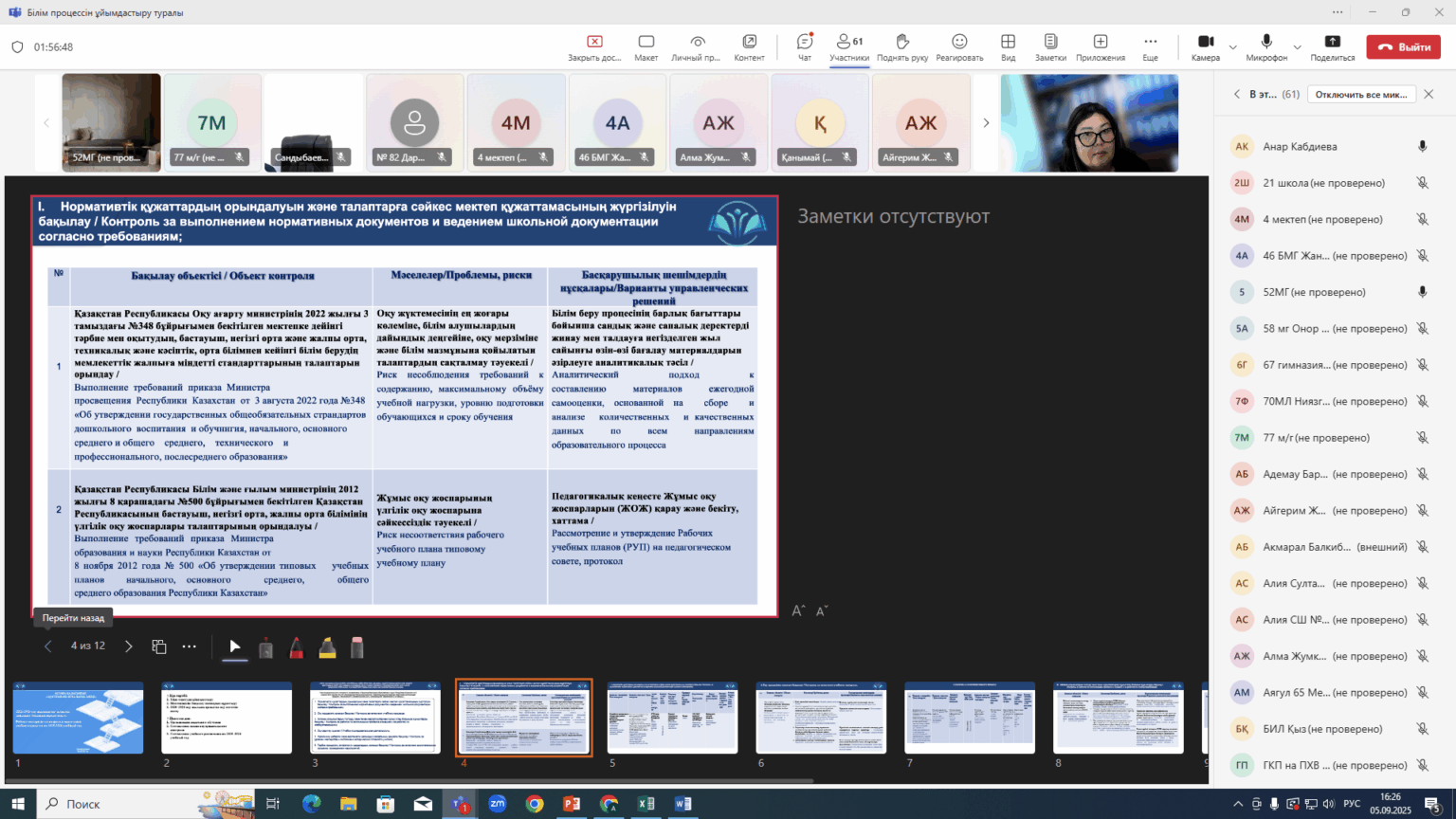Screen dimensions: 1456x819
Task: Toggle the Камера on or off
Action: point(1205,46)
